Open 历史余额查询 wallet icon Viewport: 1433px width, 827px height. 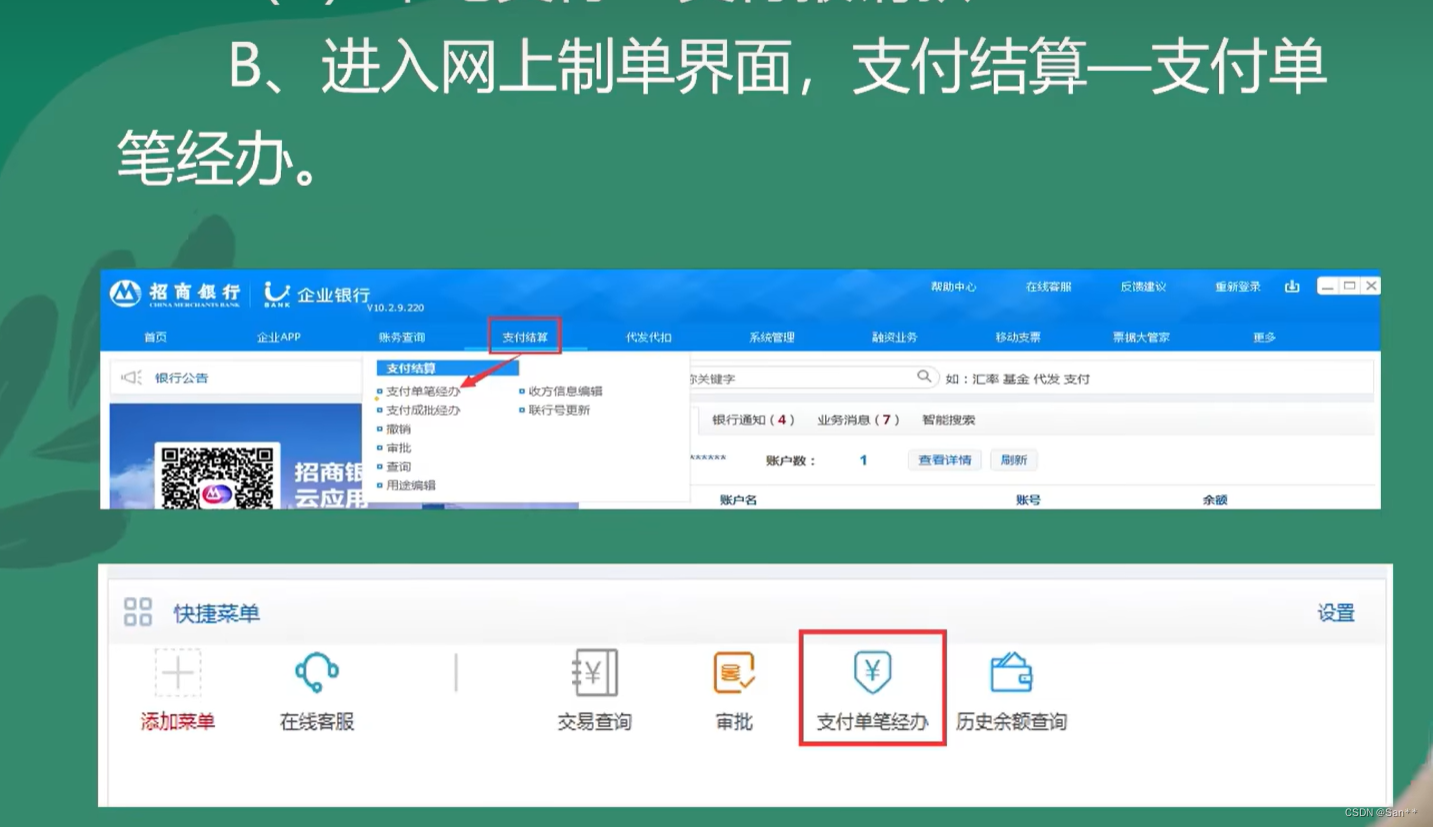(x=1011, y=673)
